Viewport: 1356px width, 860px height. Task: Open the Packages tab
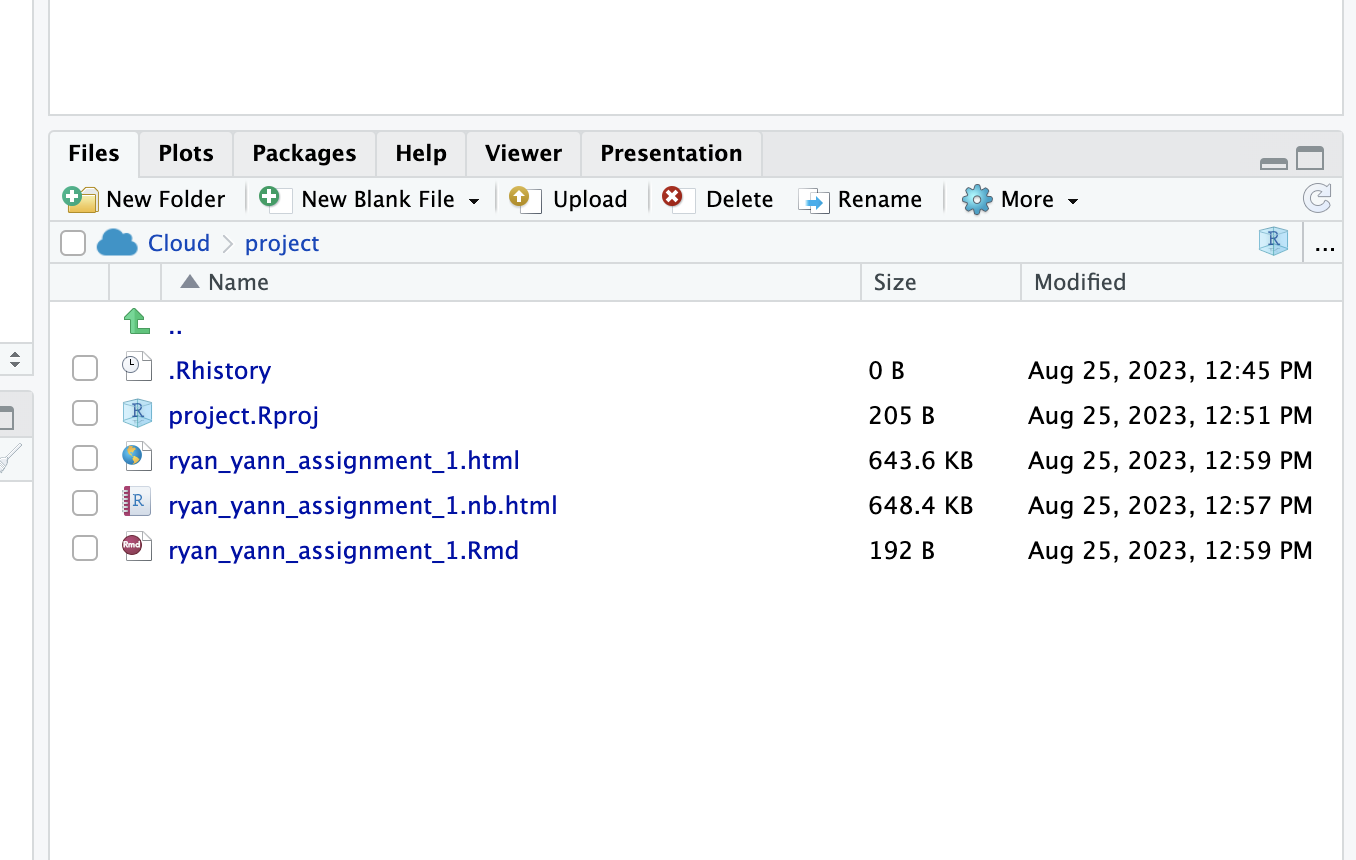(304, 153)
